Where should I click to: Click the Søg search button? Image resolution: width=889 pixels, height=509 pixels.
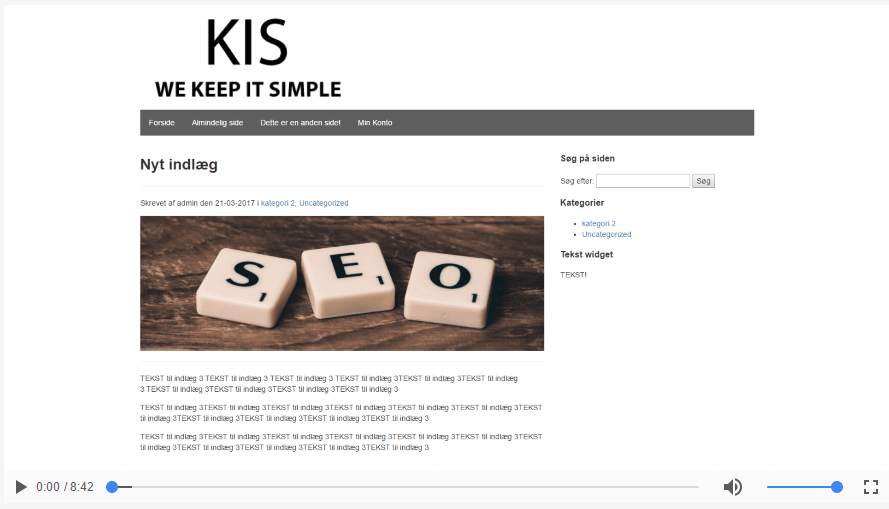[x=703, y=181]
